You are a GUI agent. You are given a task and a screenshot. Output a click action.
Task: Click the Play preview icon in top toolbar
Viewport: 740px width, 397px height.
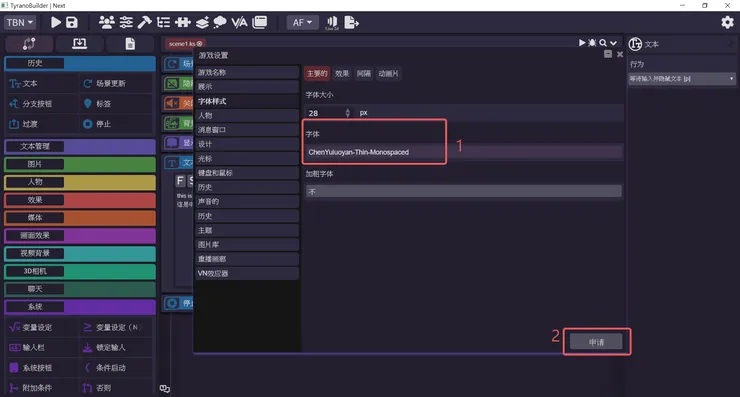pyautogui.click(x=56, y=22)
